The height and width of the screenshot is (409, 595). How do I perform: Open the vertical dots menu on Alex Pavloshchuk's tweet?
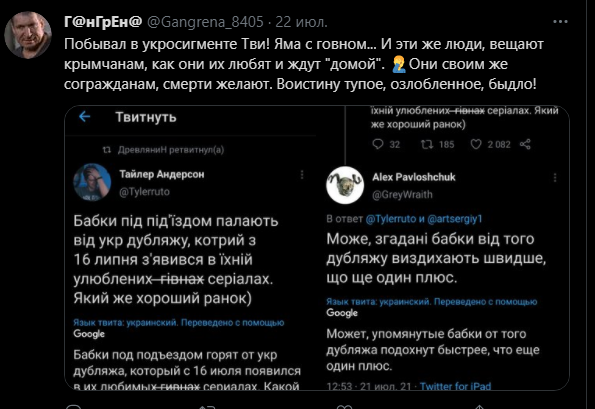pyautogui.click(x=555, y=177)
